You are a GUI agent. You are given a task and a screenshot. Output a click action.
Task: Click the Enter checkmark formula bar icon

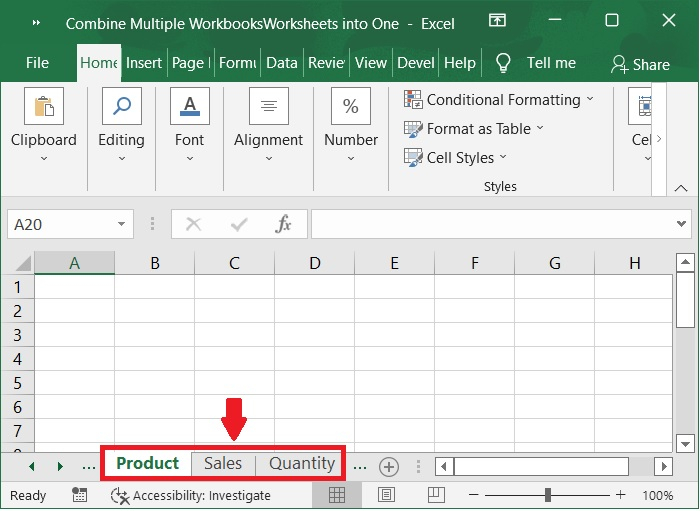click(239, 224)
